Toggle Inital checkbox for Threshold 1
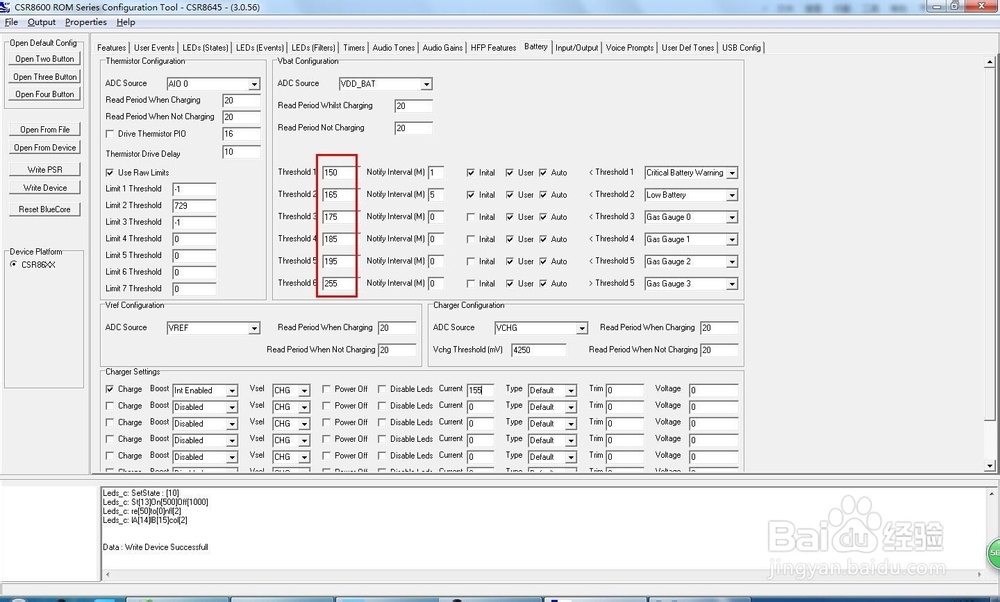Image resolution: width=1000 pixels, height=602 pixels. (471, 173)
